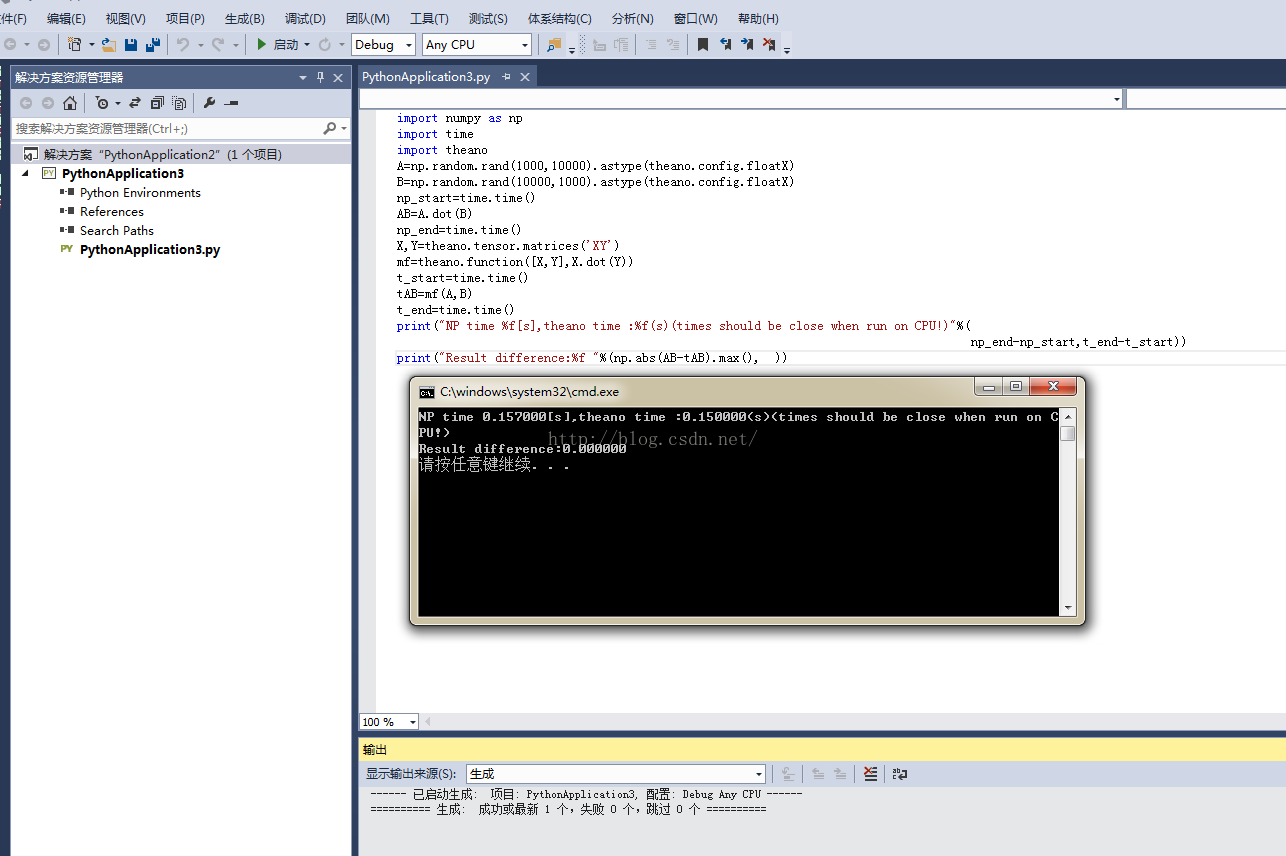Click the Save icon in toolbar
1286x856 pixels.
[131, 44]
